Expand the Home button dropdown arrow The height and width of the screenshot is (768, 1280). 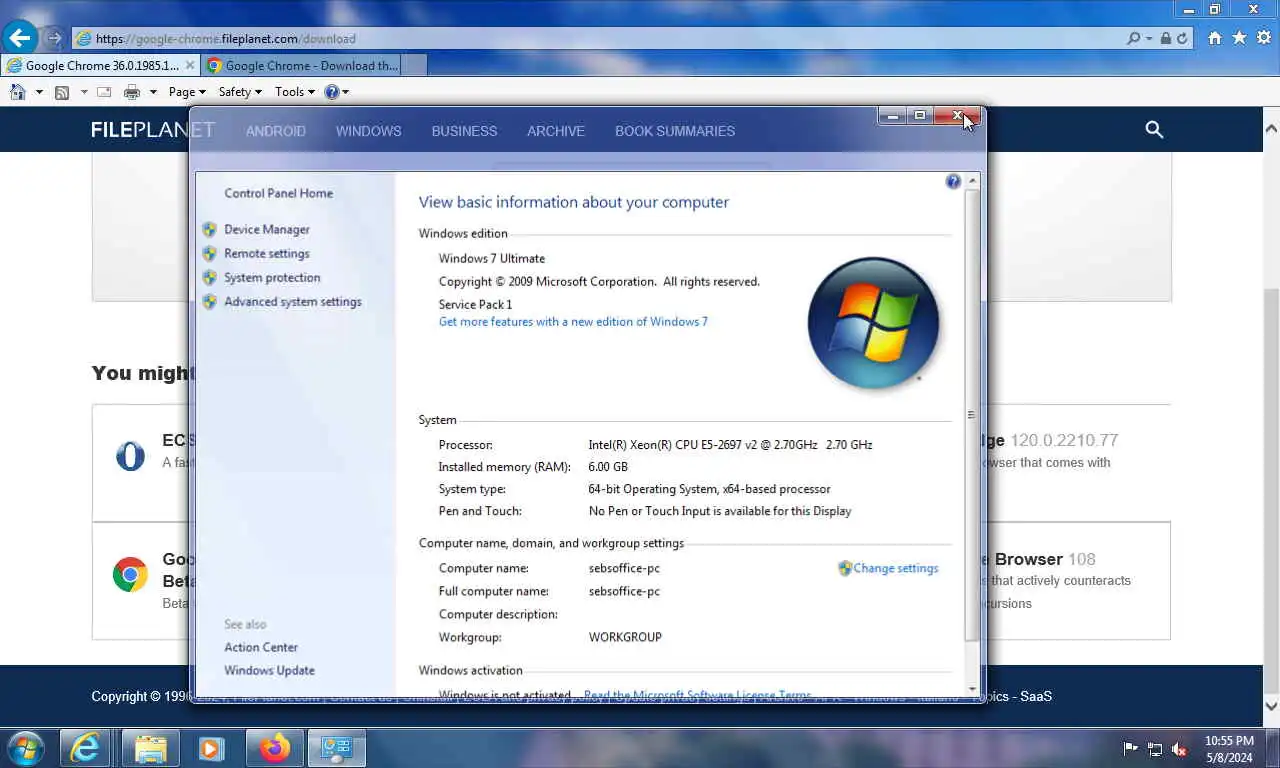click(39, 92)
